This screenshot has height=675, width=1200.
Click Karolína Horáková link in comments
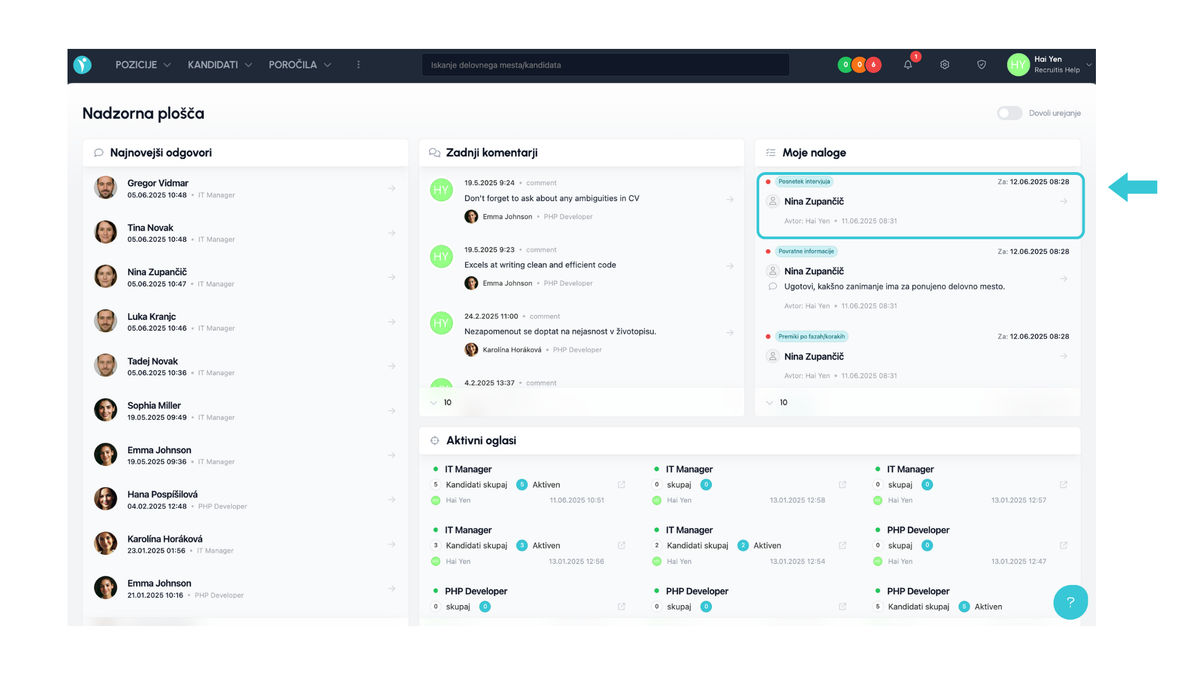511,350
